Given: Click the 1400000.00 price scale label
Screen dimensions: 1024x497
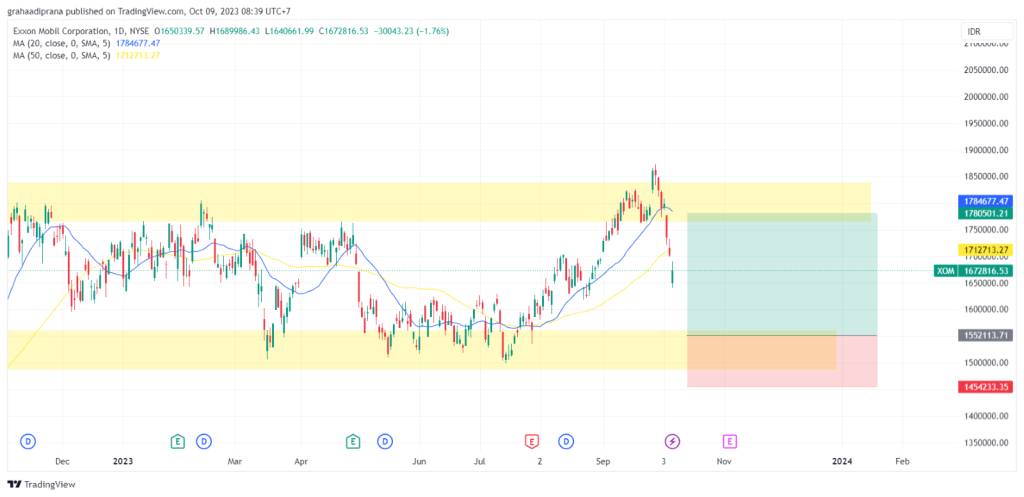Looking at the screenshot, I should click(987, 416).
